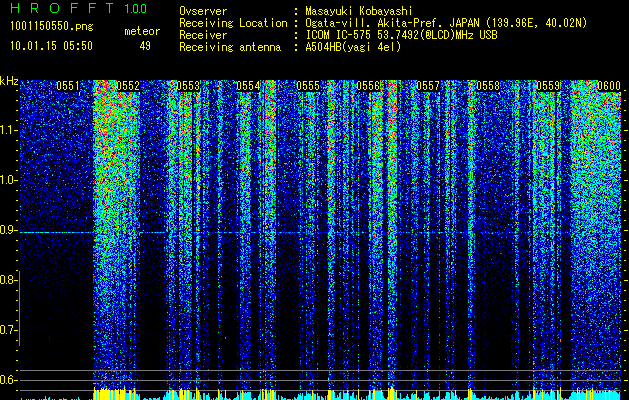
Task: Click the A504HB(yagi 4el) antenna text
Action: click(353, 47)
